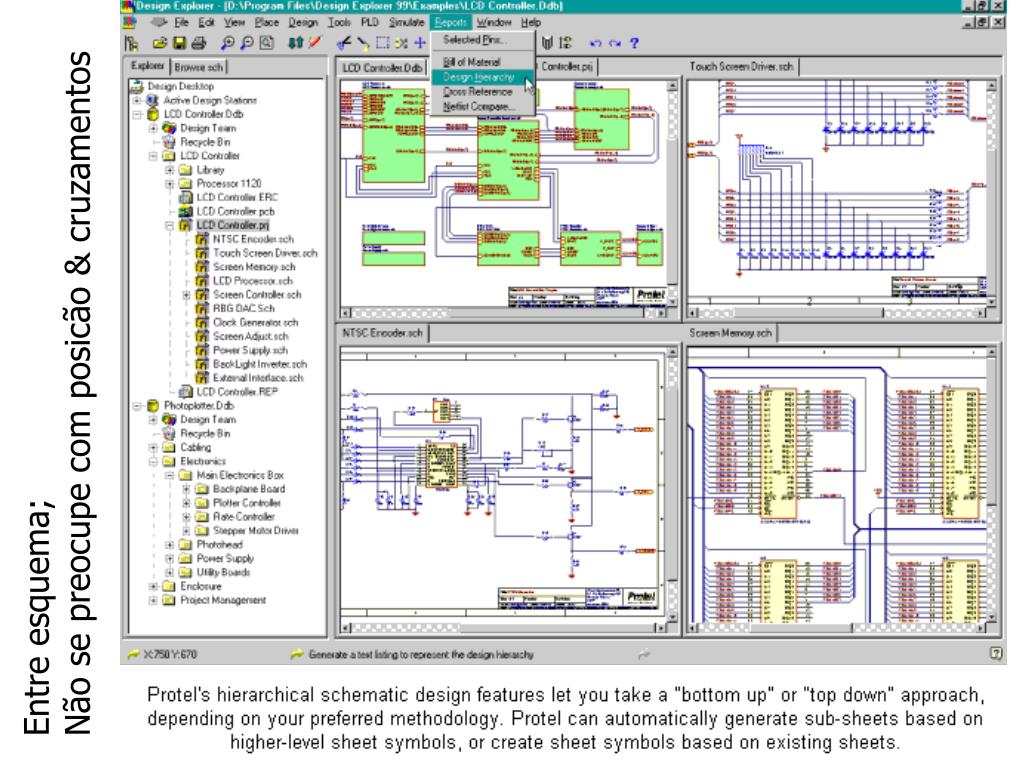Expand the Library folder node
Viewport: 1024px width, 768px height.
169,170
